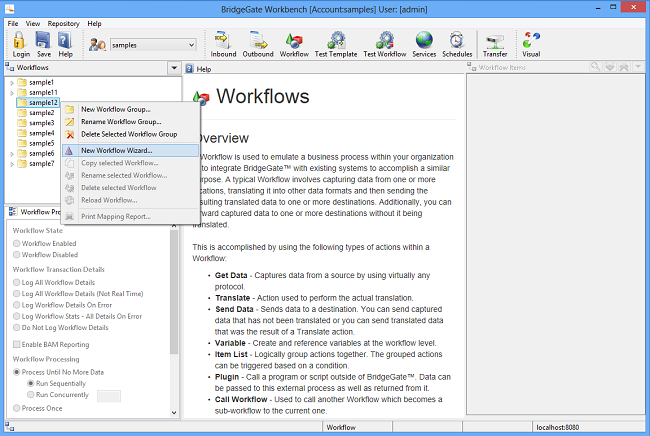This screenshot has height=436, width=650.
Task: Open the Outbound toolbar tool
Action: click(258, 43)
